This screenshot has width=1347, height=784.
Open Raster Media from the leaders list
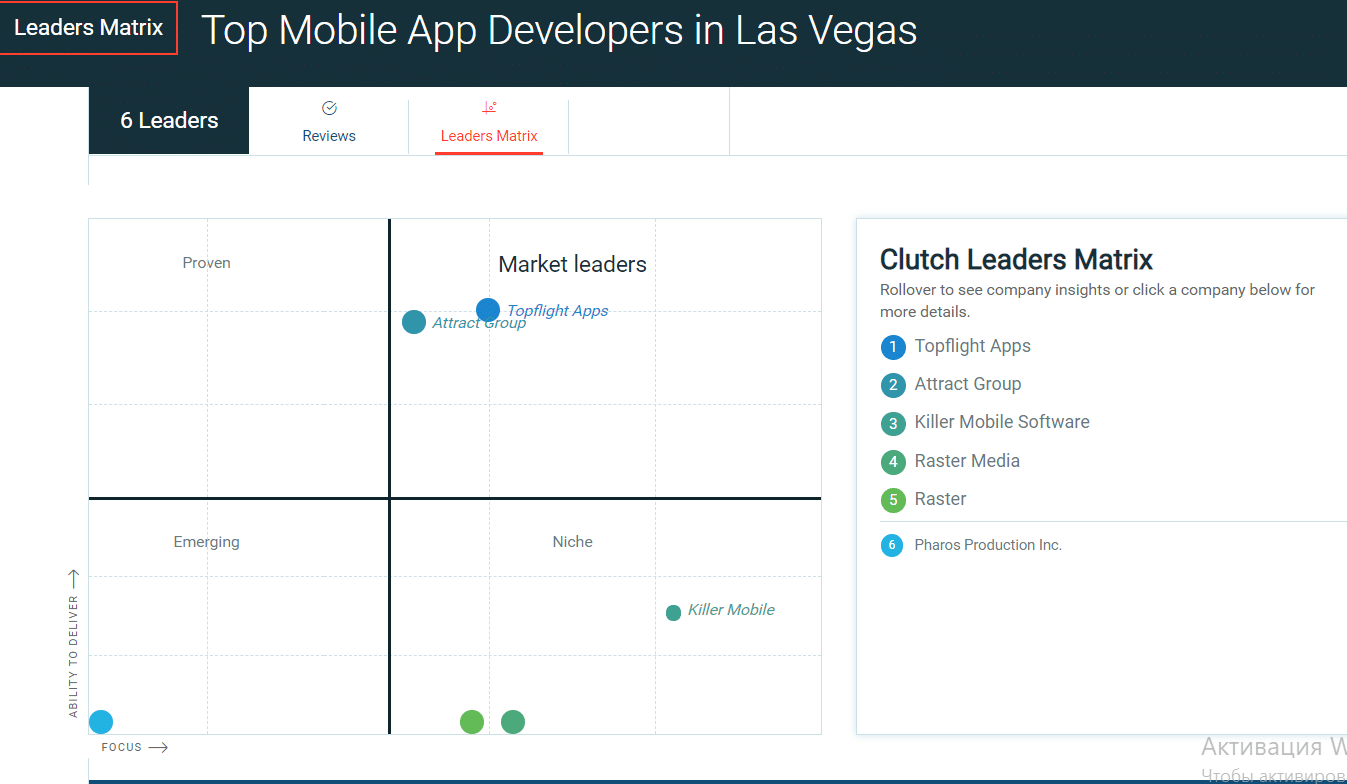click(967, 461)
